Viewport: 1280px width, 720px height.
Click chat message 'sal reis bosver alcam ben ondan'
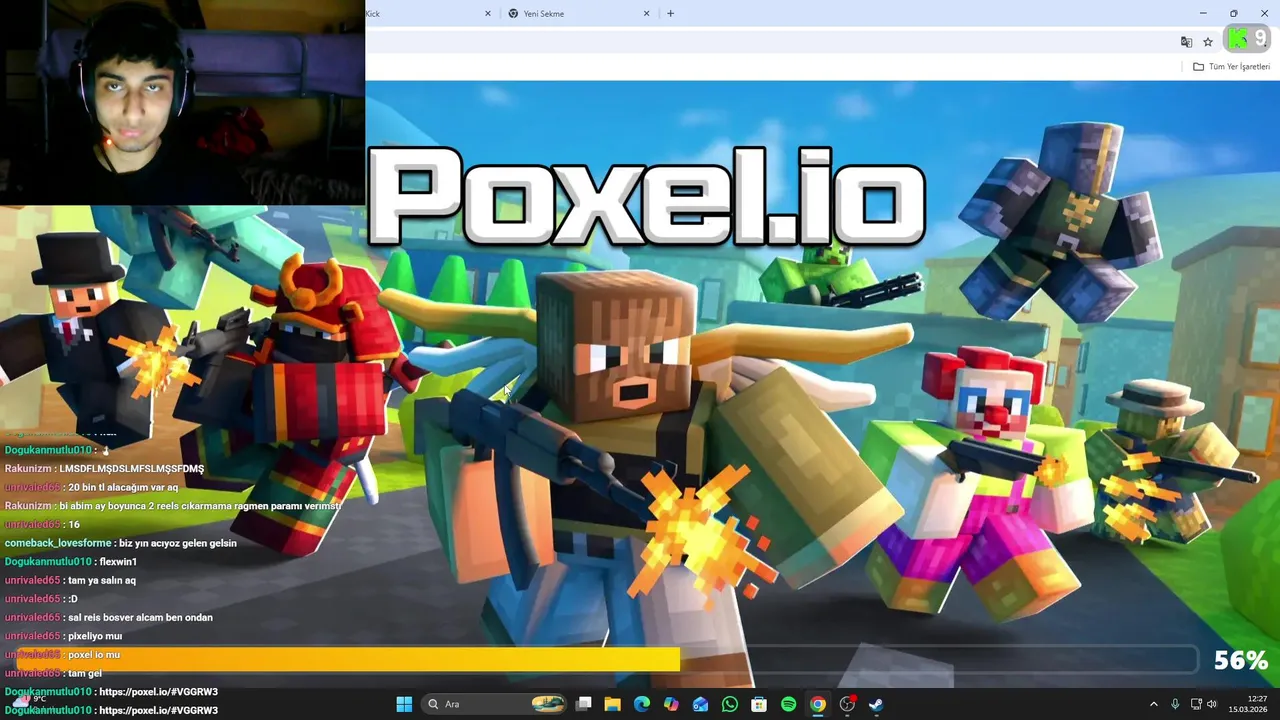coord(140,618)
